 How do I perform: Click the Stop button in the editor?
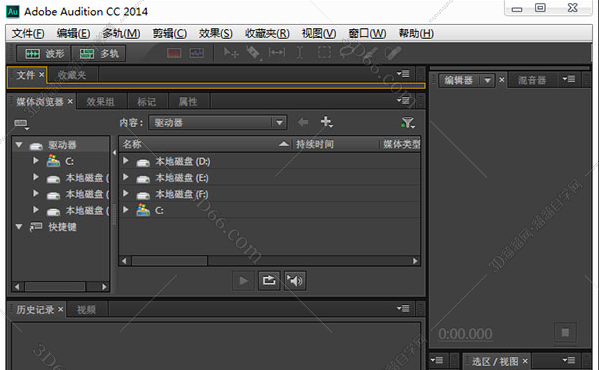565,333
